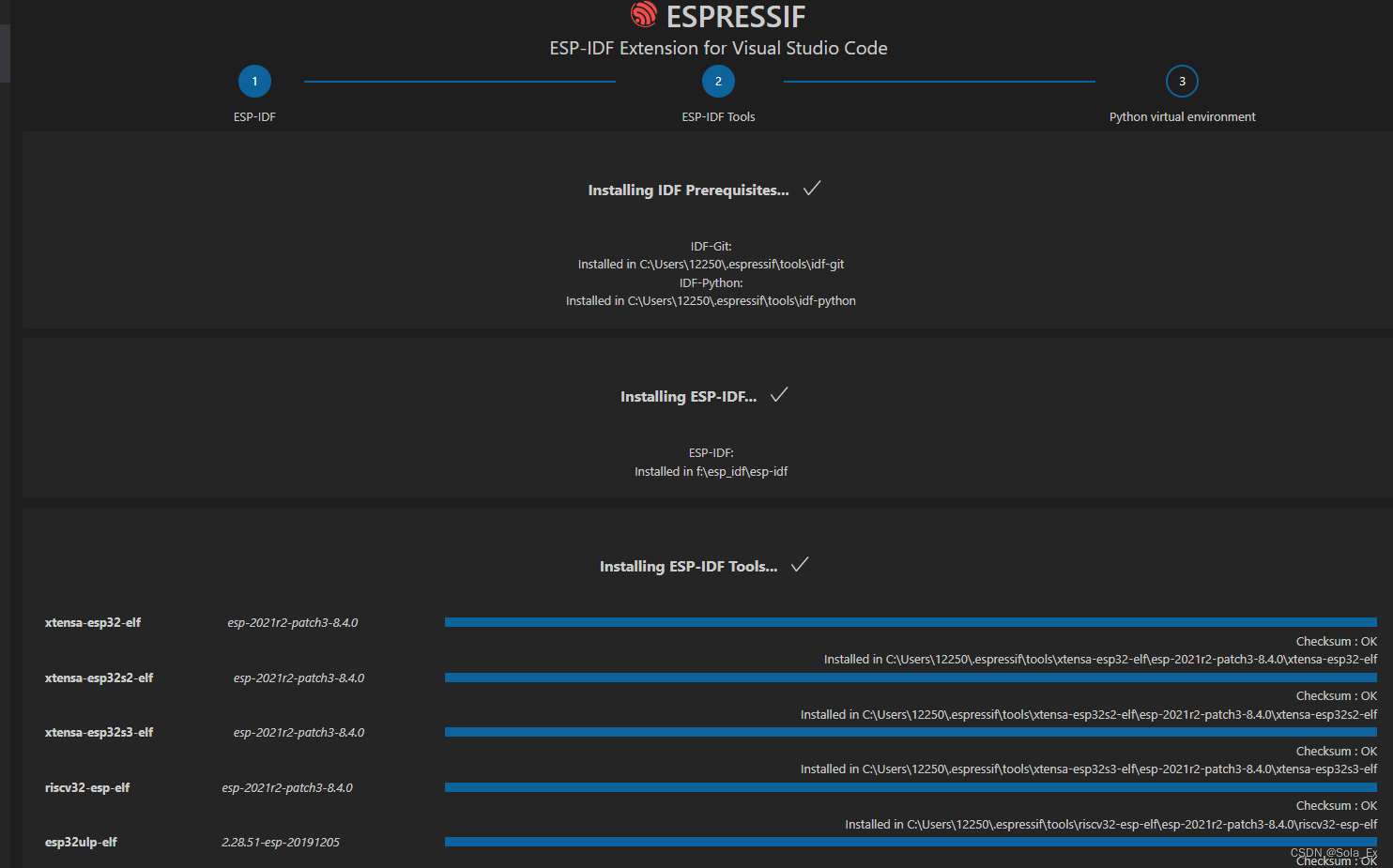Viewport: 1393px width, 868px height.
Task: Open the step 3 circle
Action: 1182,82
